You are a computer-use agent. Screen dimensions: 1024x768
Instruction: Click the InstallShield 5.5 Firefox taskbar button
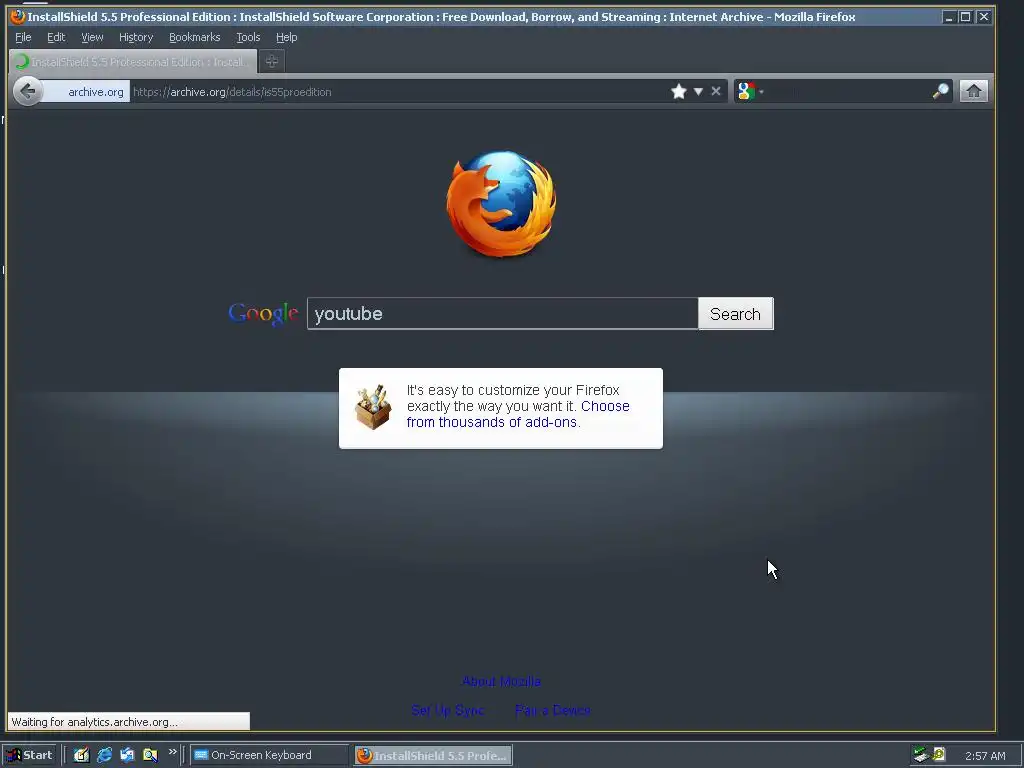[434, 756]
